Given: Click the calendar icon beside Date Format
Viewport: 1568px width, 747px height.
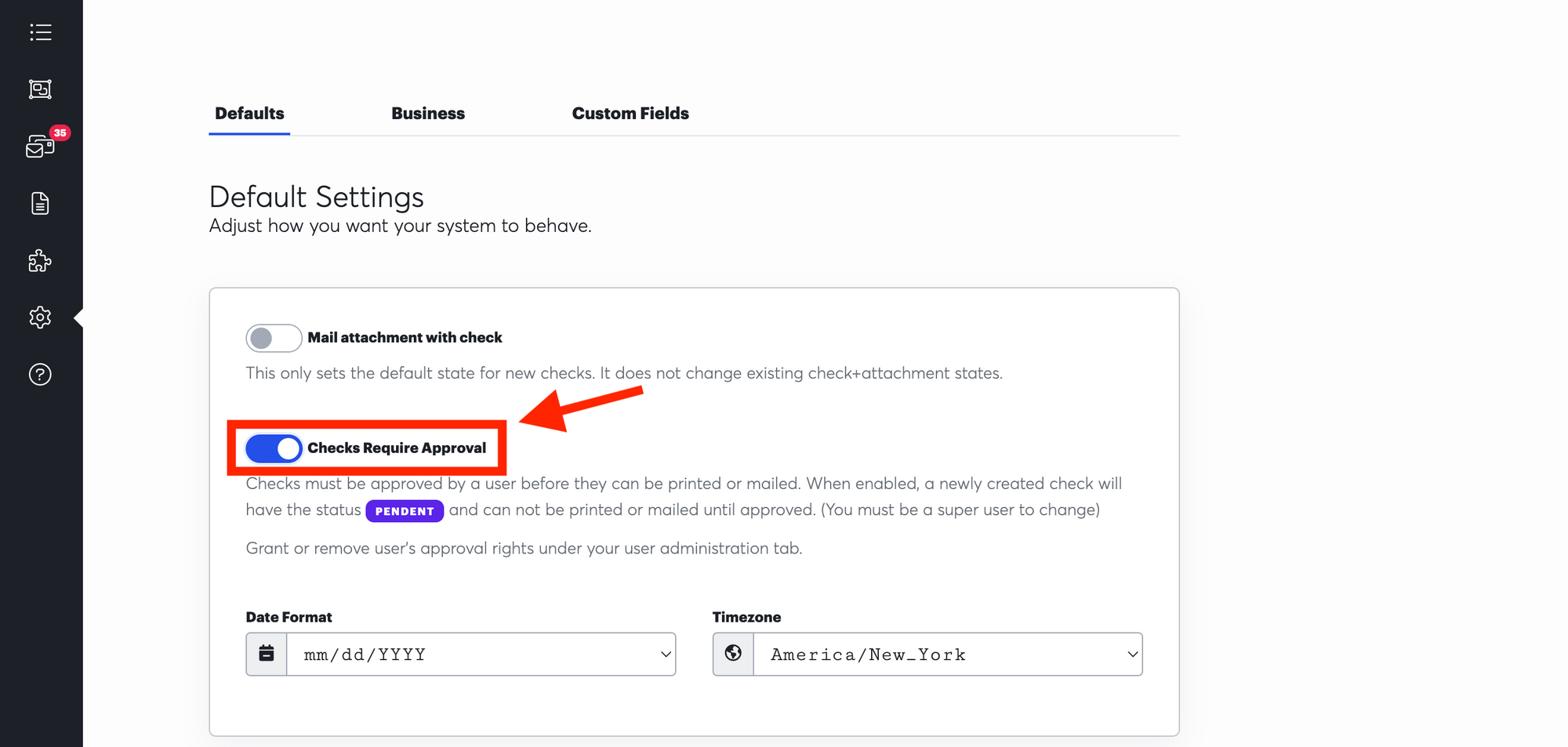Looking at the screenshot, I should (267, 654).
